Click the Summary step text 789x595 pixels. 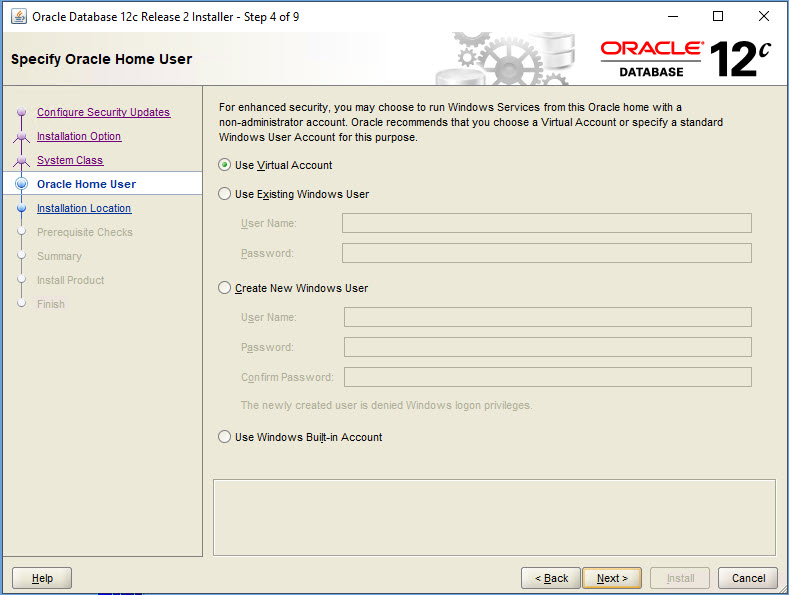point(59,256)
